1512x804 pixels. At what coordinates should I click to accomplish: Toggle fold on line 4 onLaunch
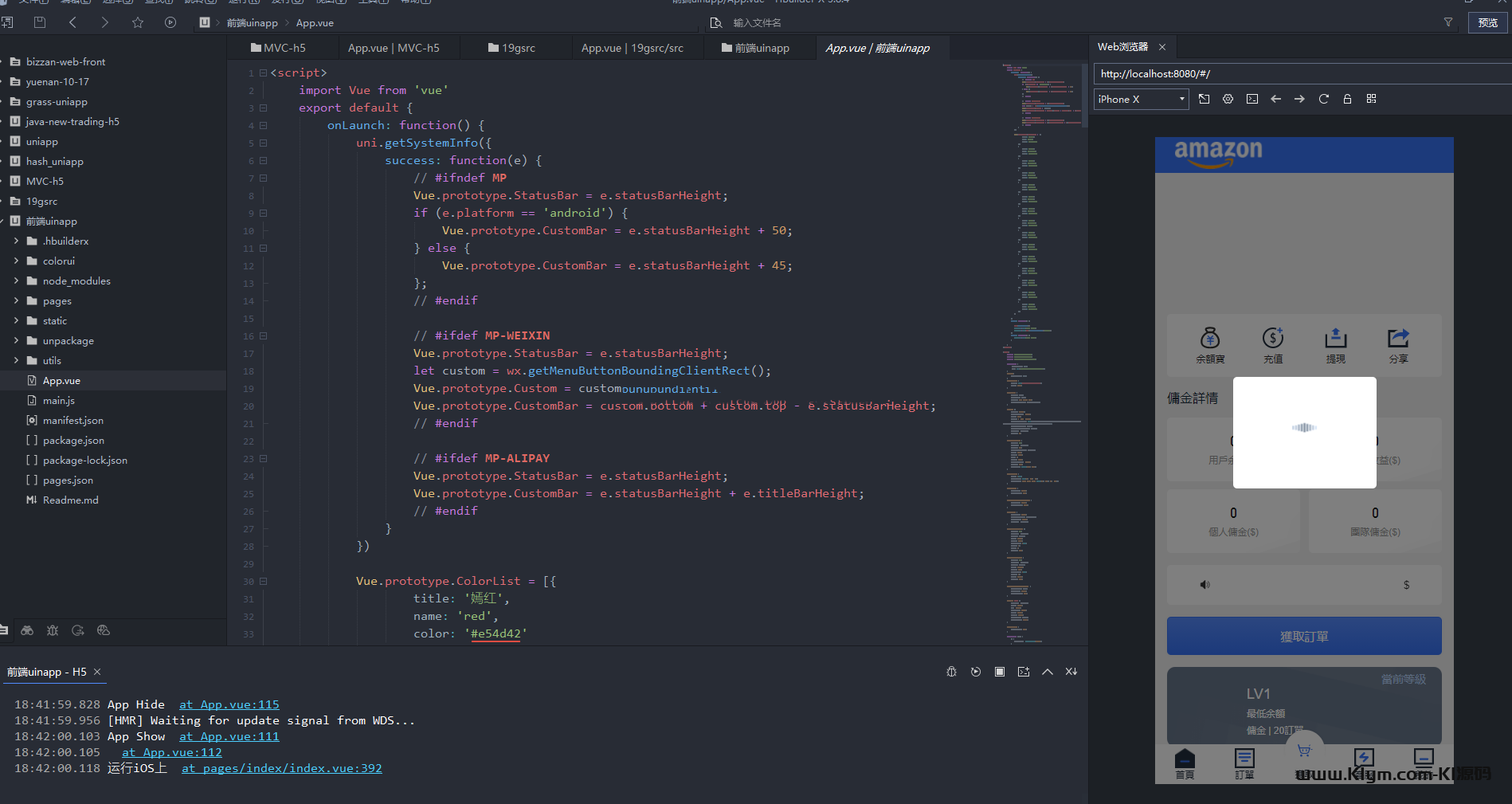point(263,125)
